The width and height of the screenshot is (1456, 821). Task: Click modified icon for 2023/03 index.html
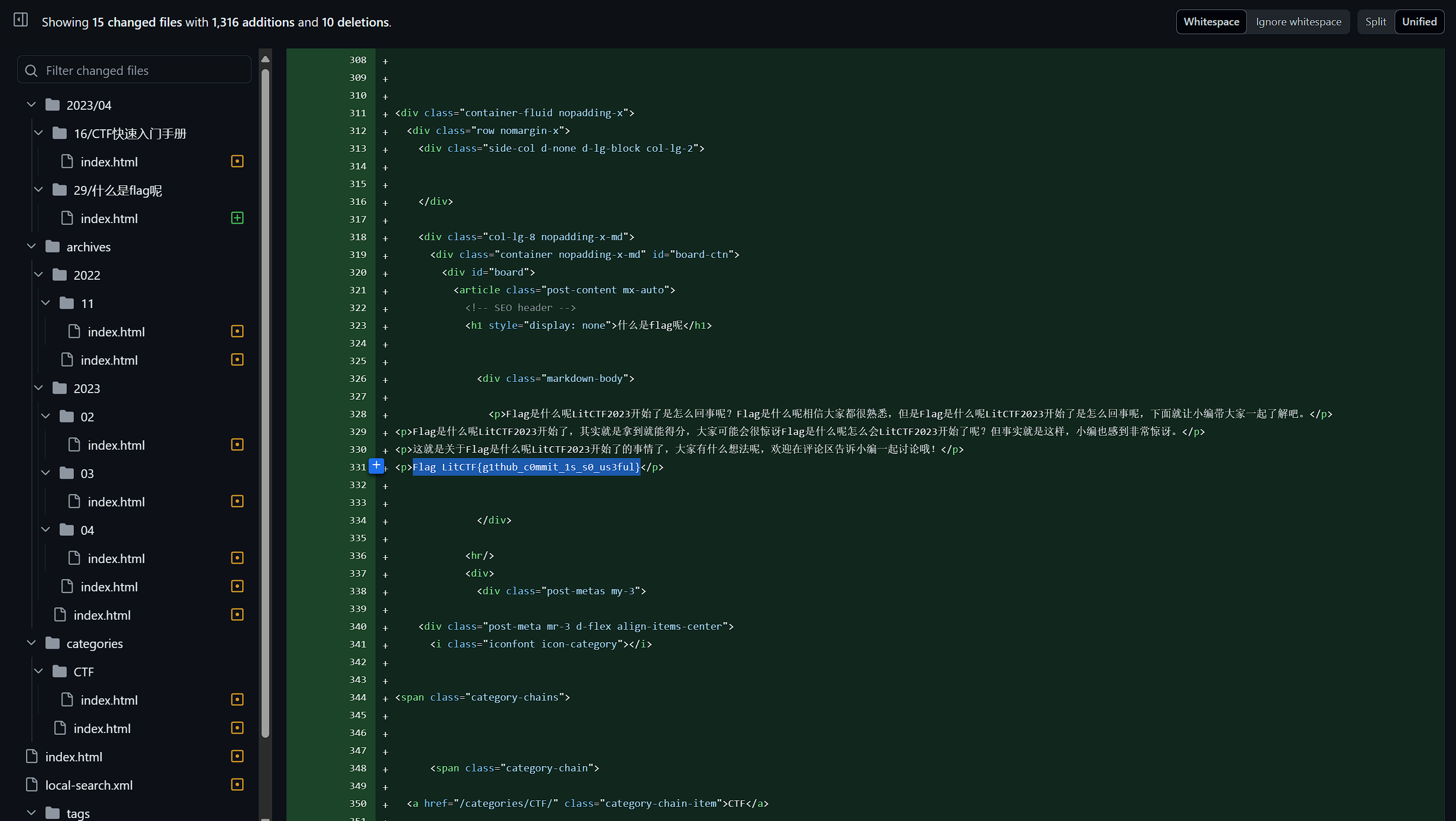(237, 501)
